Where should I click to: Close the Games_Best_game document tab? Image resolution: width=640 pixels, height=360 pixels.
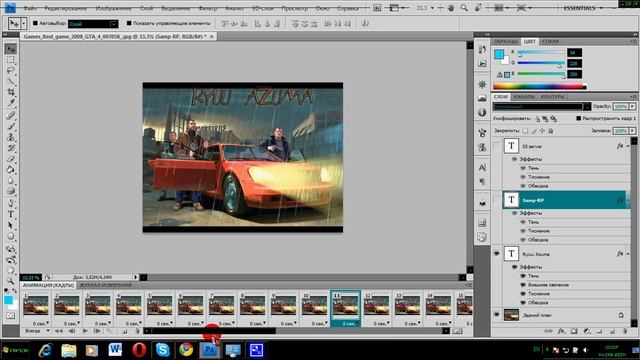tap(211, 36)
